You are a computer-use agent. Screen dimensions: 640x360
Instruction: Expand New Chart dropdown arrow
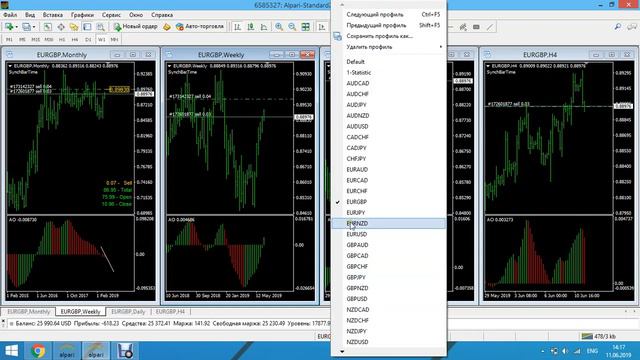point(16,27)
